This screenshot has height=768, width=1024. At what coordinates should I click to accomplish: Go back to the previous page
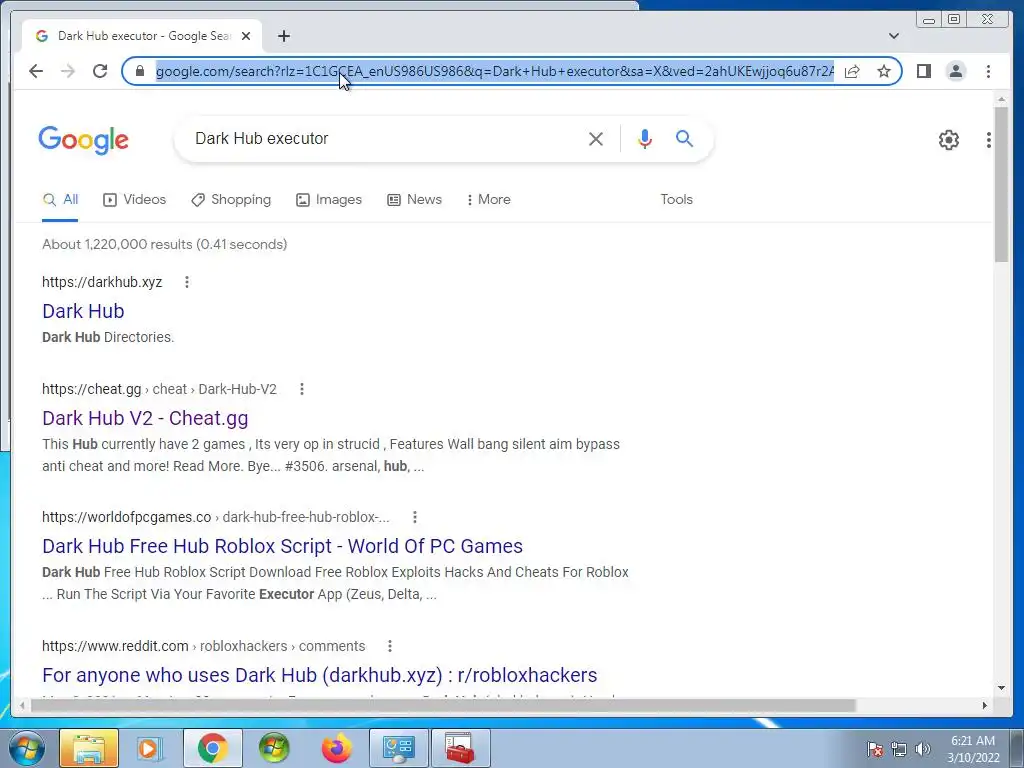tap(36, 71)
